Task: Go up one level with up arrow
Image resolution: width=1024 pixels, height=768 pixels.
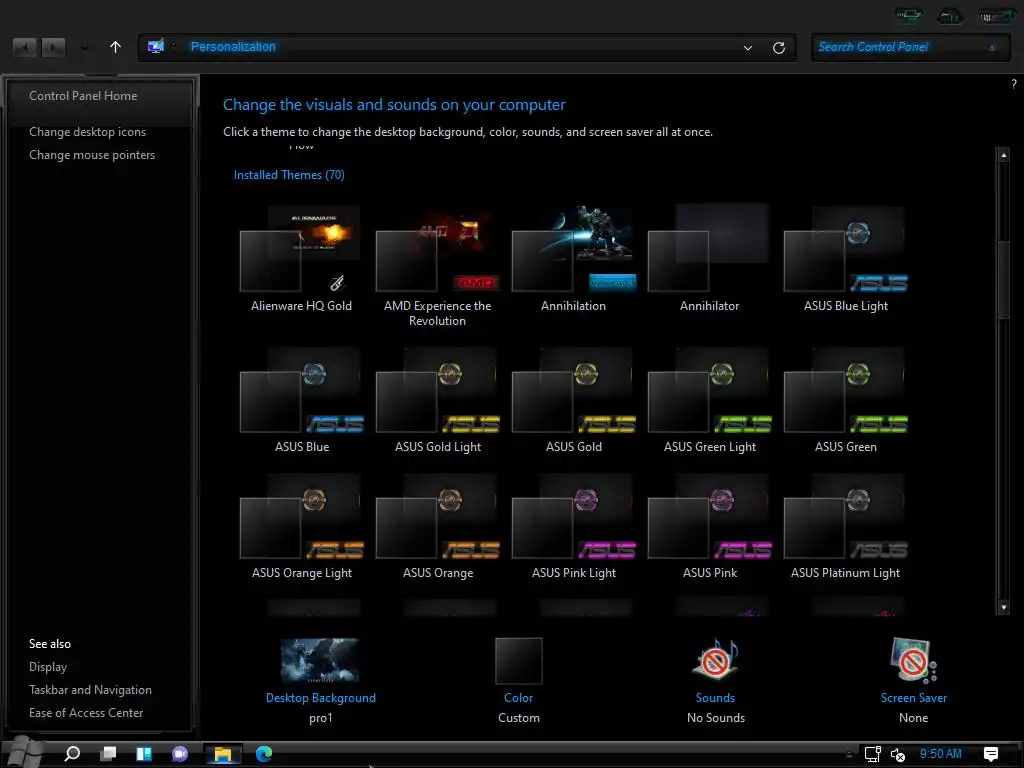Action: pos(115,47)
